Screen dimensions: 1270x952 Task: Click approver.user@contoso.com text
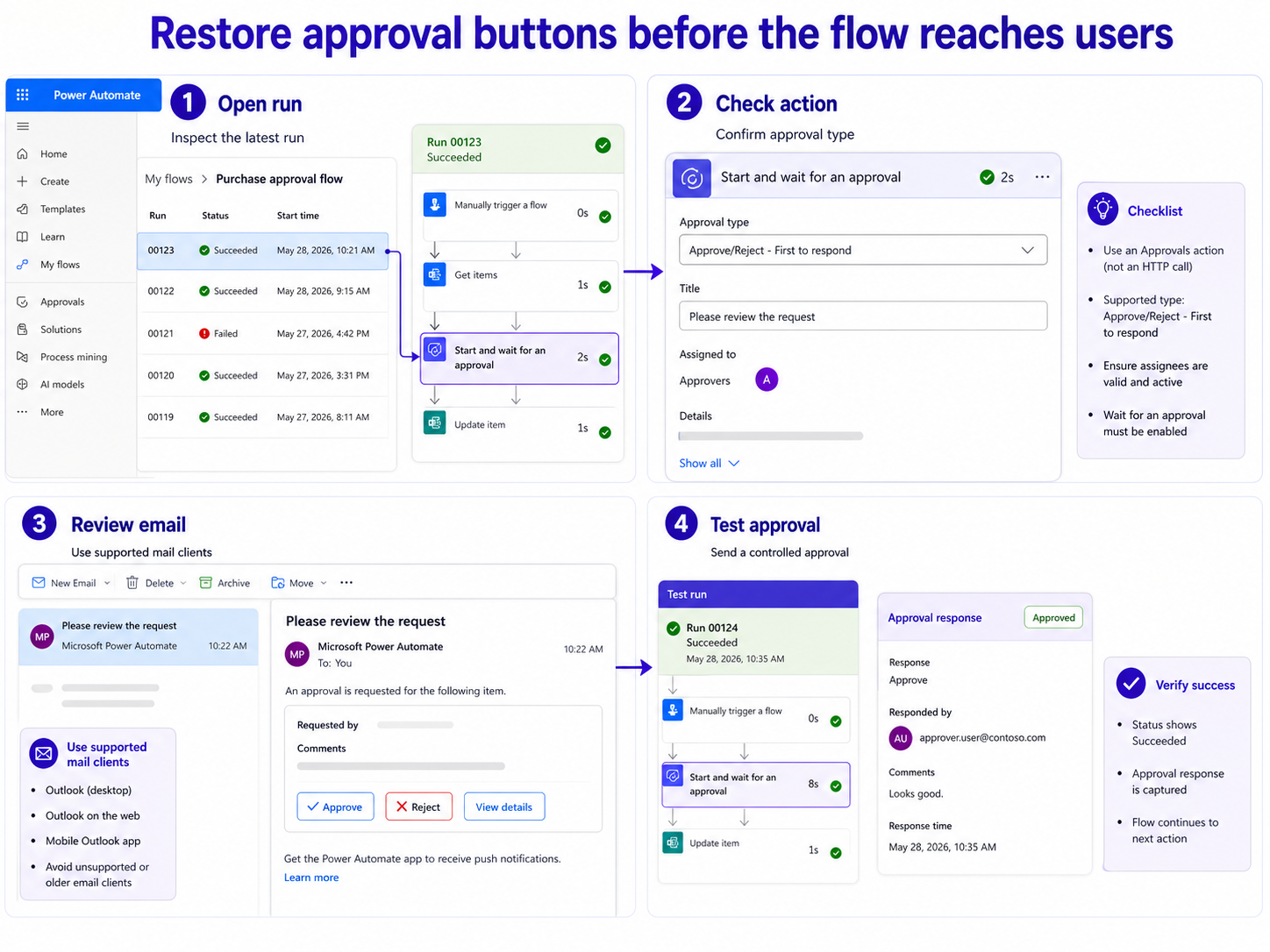pyautogui.click(x=982, y=737)
